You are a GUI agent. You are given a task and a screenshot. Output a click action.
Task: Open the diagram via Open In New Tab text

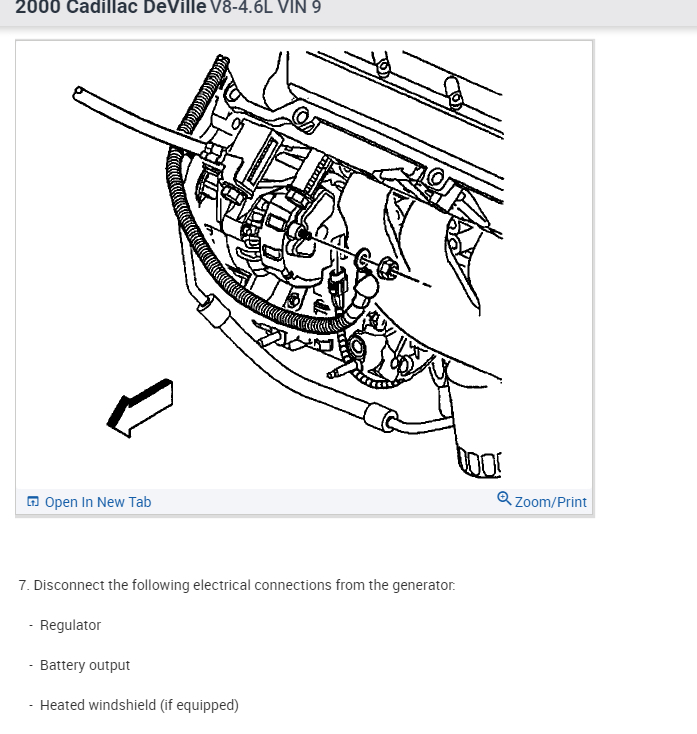coord(98,502)
